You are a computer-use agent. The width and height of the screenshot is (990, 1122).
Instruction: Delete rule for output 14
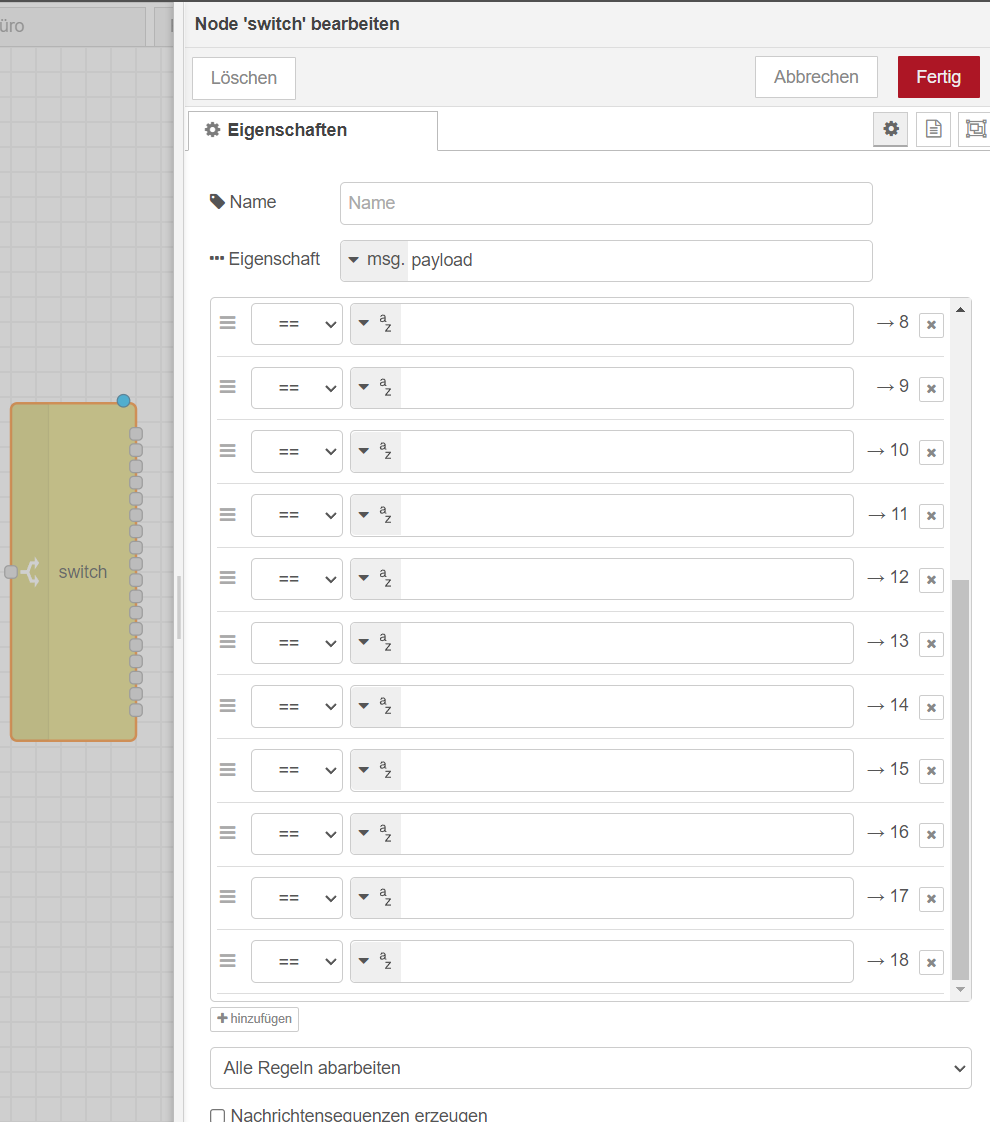[931, 707]
